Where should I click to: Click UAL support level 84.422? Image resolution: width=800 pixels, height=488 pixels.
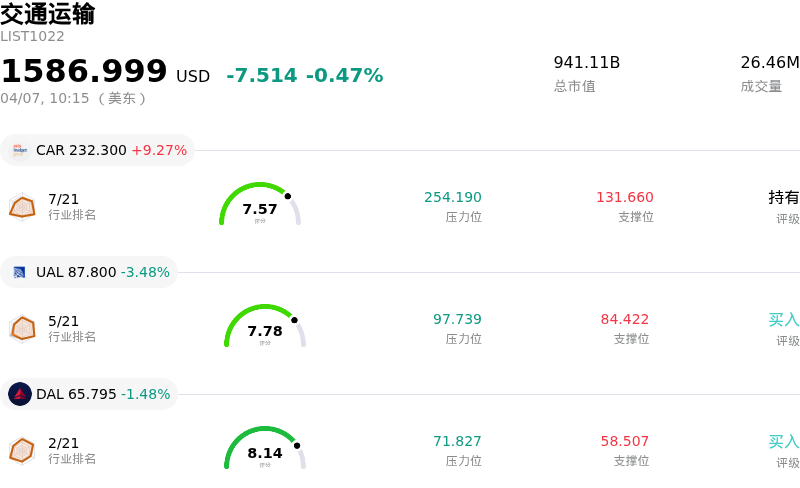coord(625,319)
